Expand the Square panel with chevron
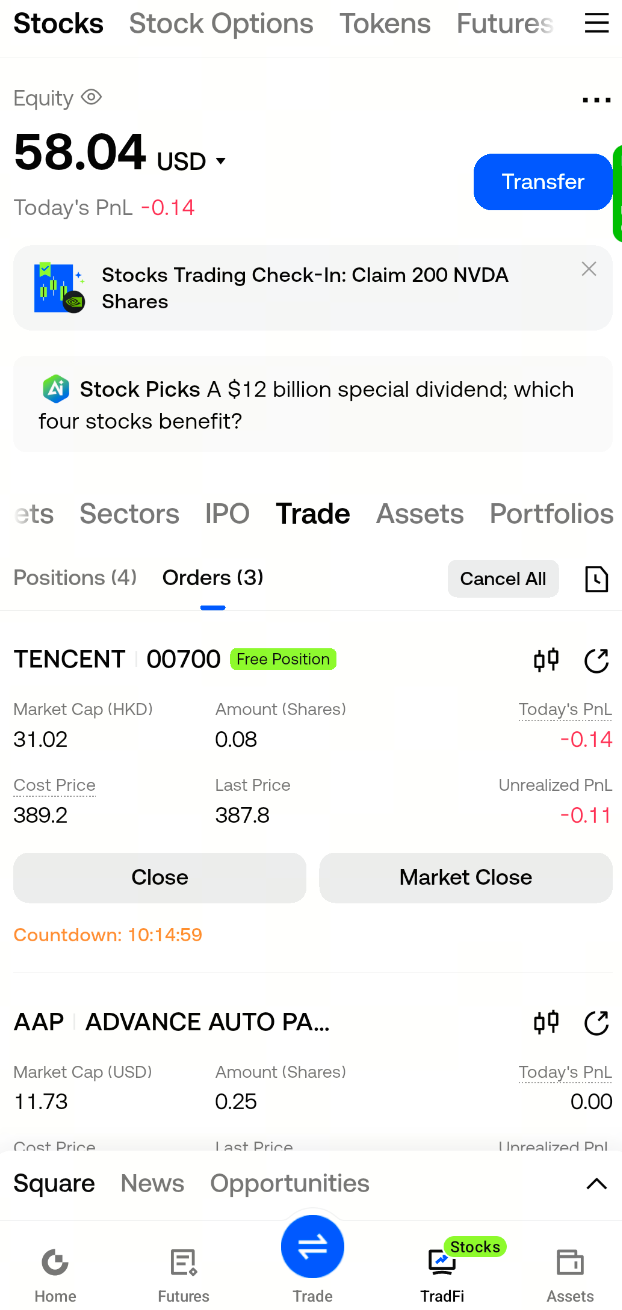622x1310 pixels. tap(596, 1184)
